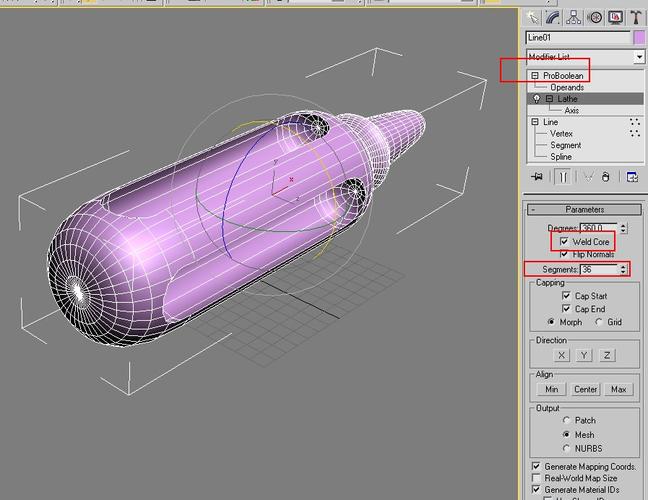Image resolution: width=648 pixels, height=500 pixels.
Task: Remove modifier from the stack icon
Action: click(x=605, y=177)
